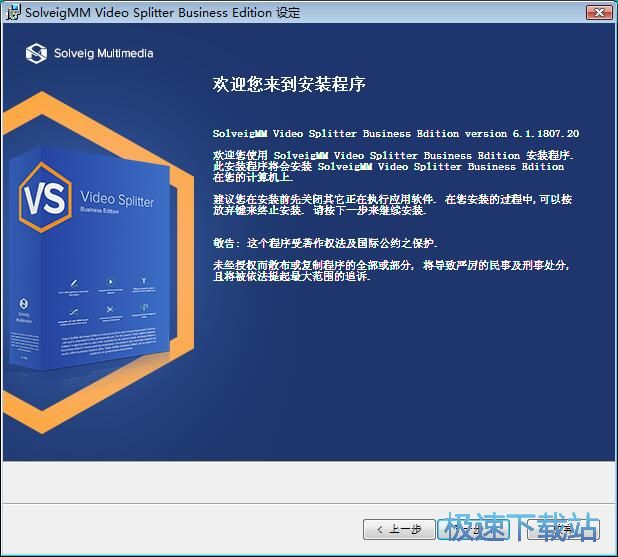This screenshot has height=557, width=618.
Task: Click the heading 欢迎您来到安装程序
Action: click(x=289, y=84)
